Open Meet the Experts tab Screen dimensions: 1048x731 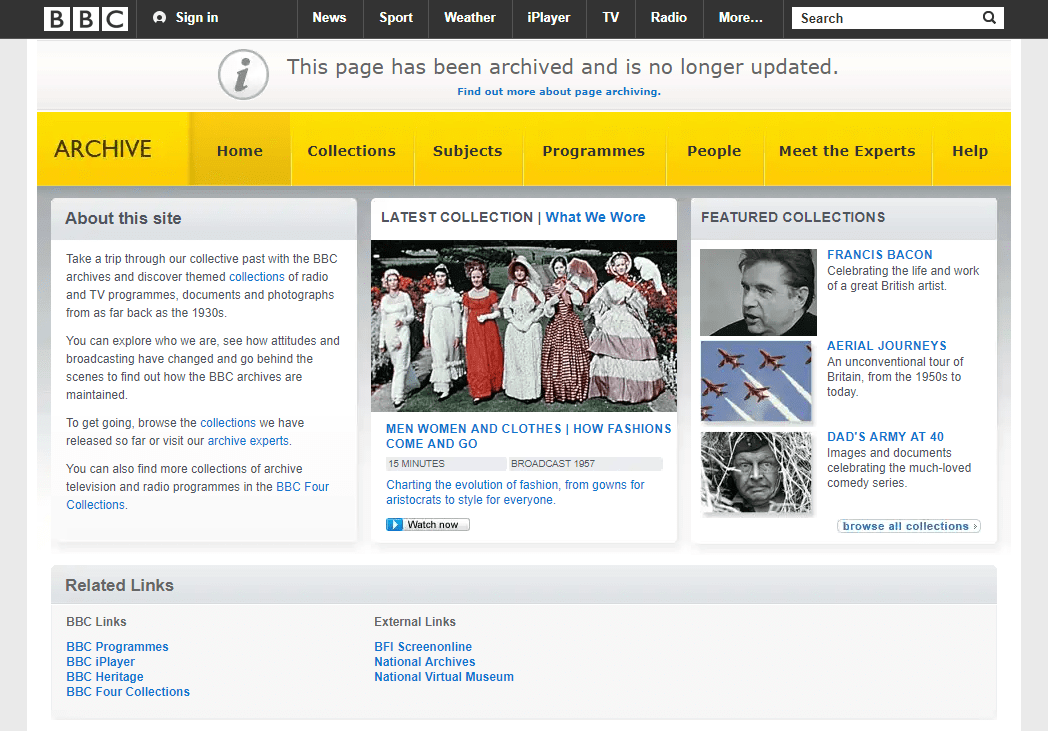847,151
